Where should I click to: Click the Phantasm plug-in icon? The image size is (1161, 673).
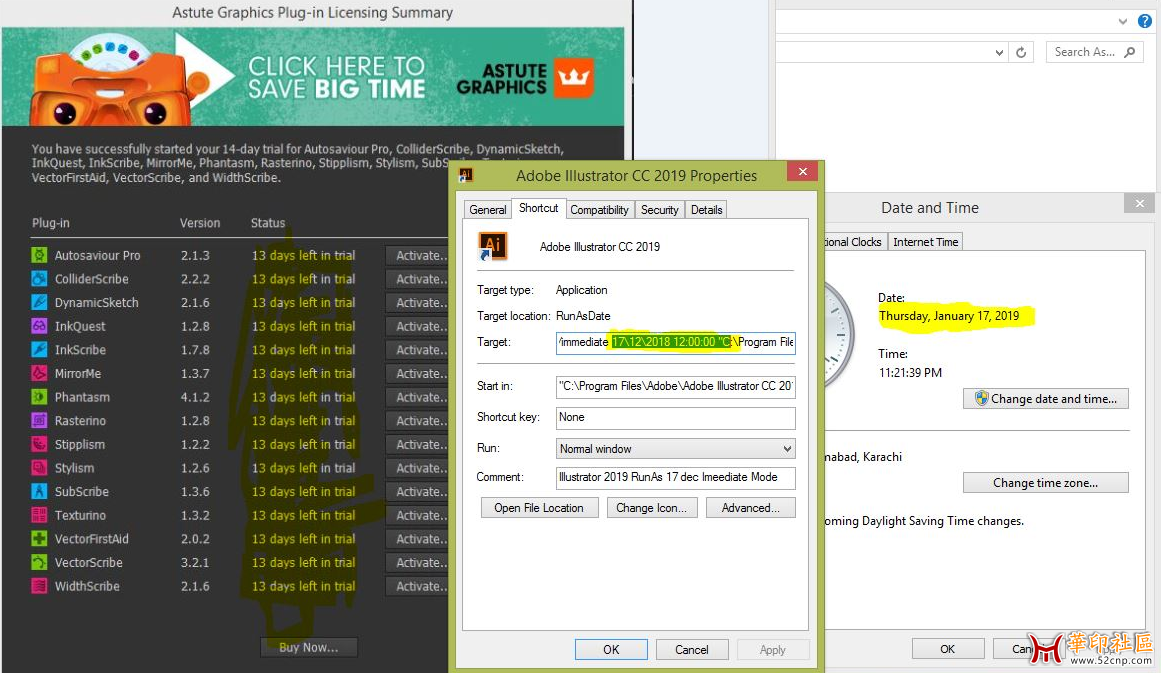[x=39, y=398]
